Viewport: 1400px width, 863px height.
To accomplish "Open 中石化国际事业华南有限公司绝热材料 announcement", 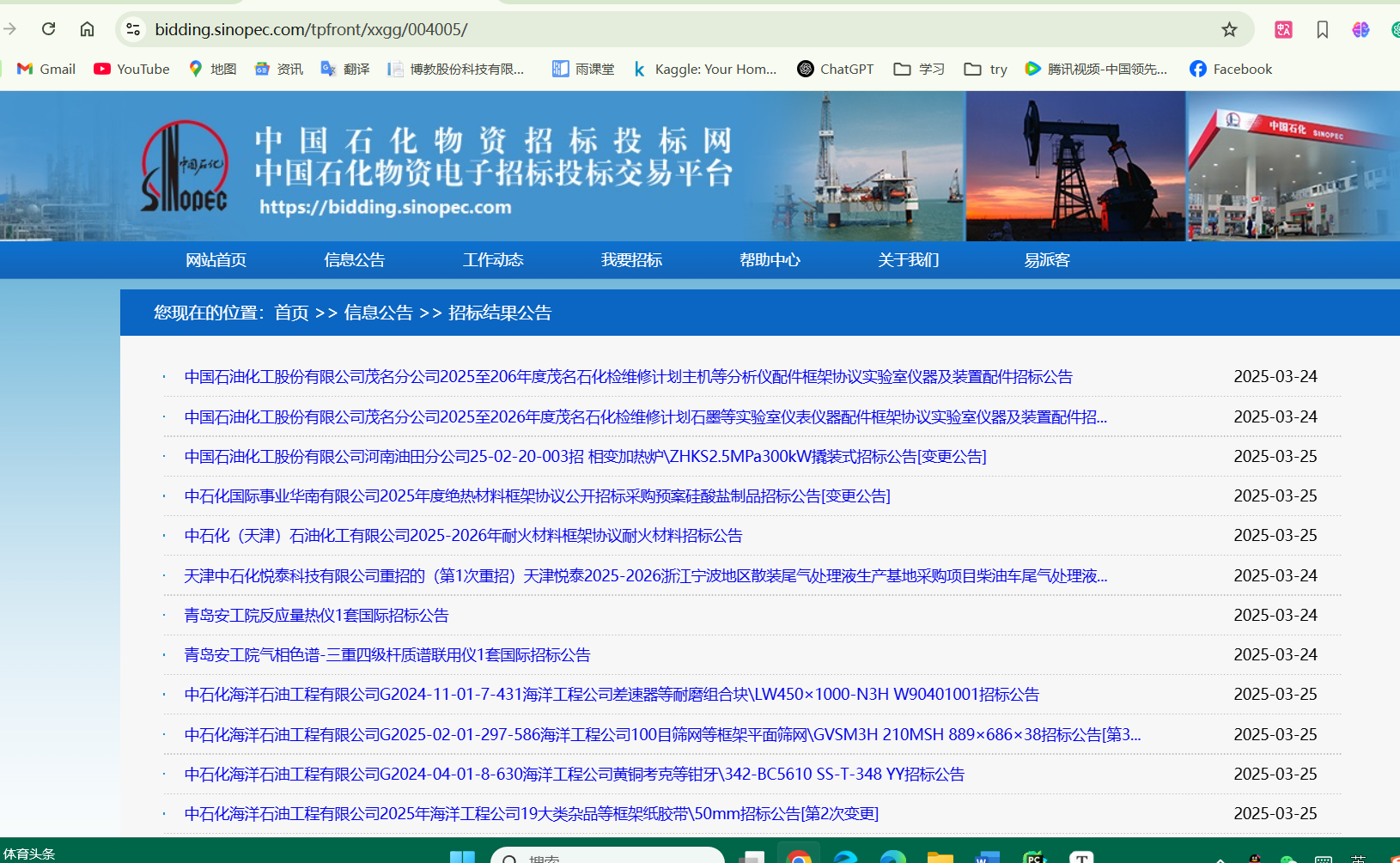I will click(x=537, y=496).
